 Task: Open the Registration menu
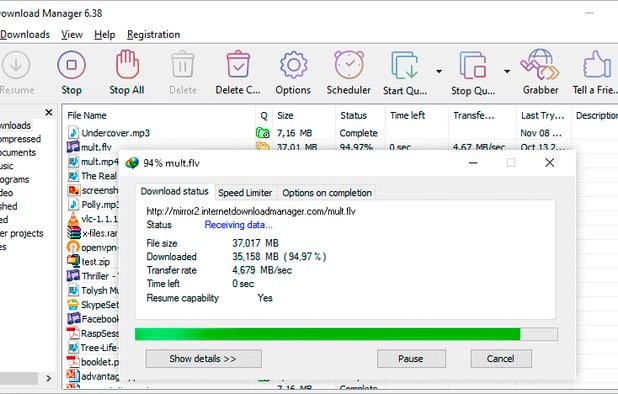click(x=153, y=35)
